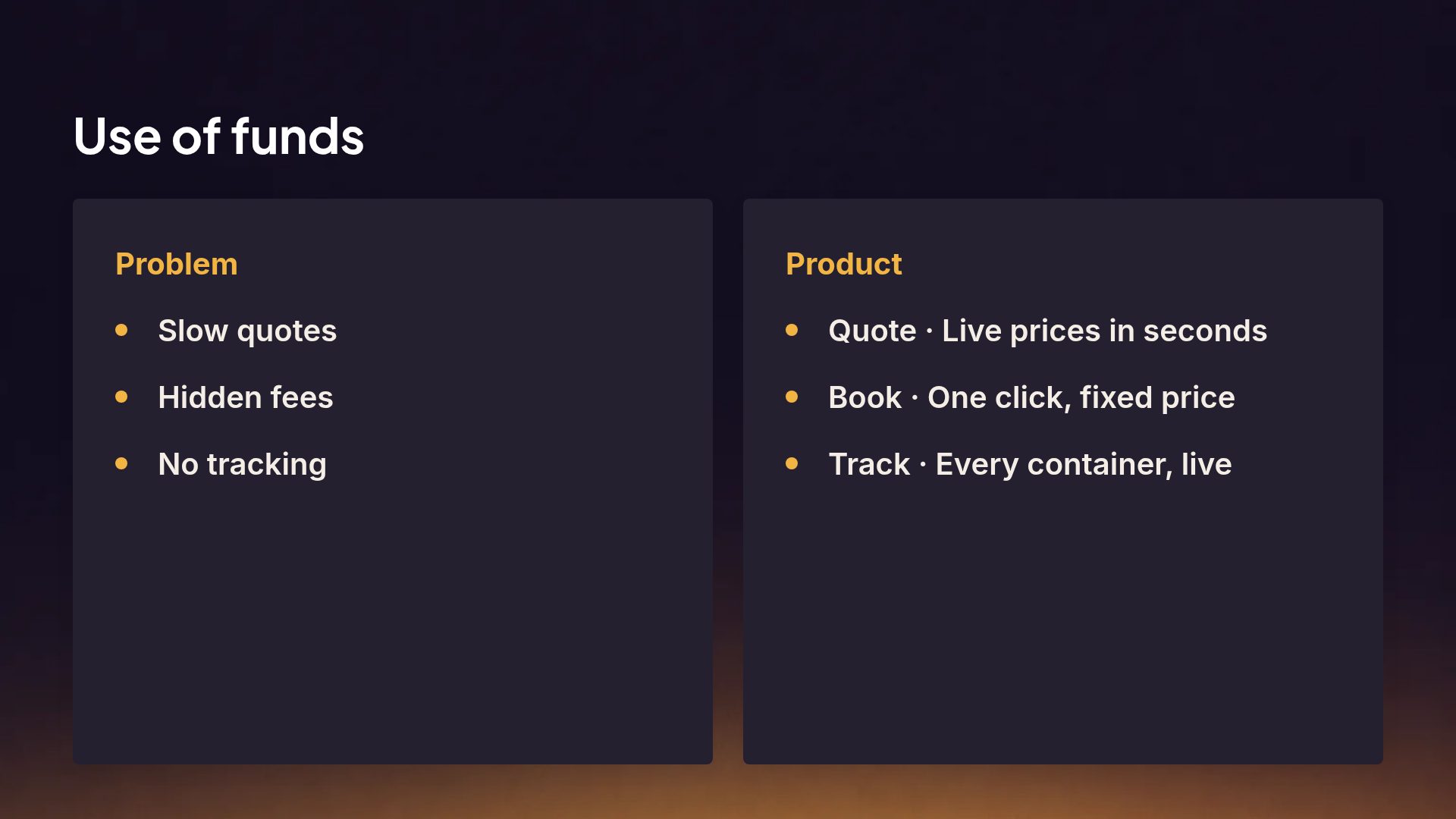Click 'One click, fixed price' text
1456x819 pixels.
pyautogui.click(x=1081, y=398)
